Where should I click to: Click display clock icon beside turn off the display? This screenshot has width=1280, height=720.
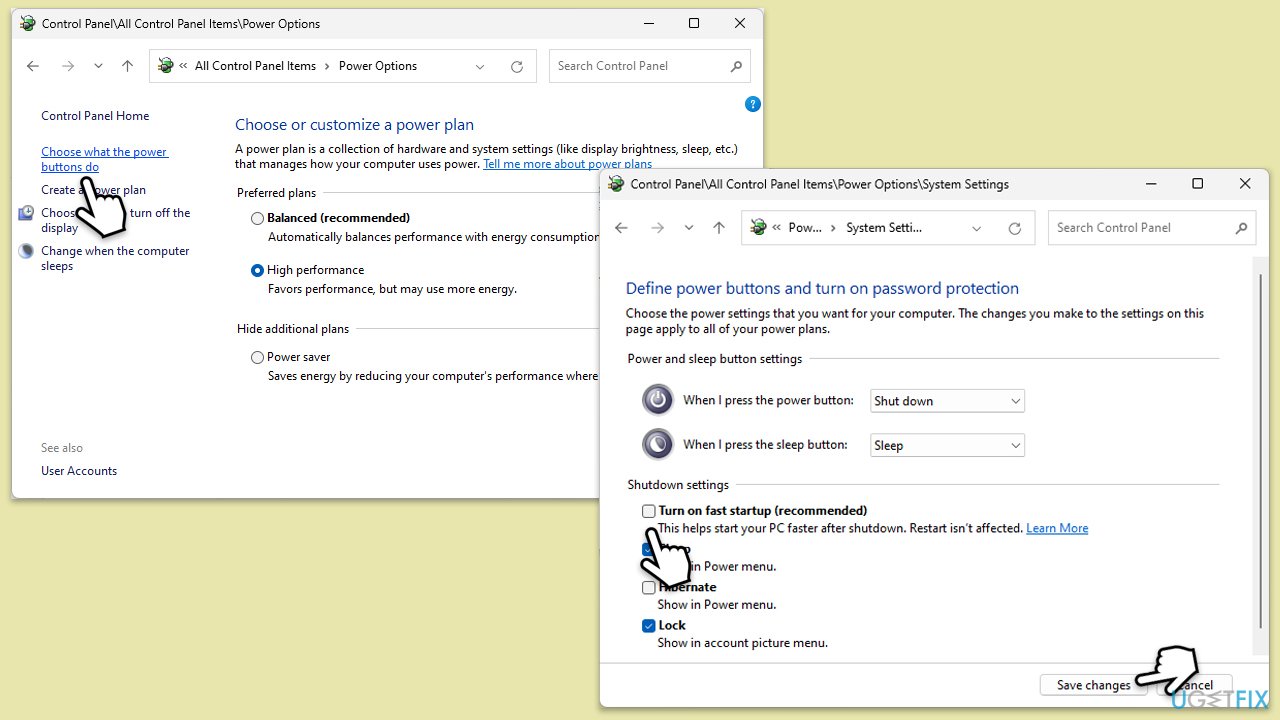point(26,213)
